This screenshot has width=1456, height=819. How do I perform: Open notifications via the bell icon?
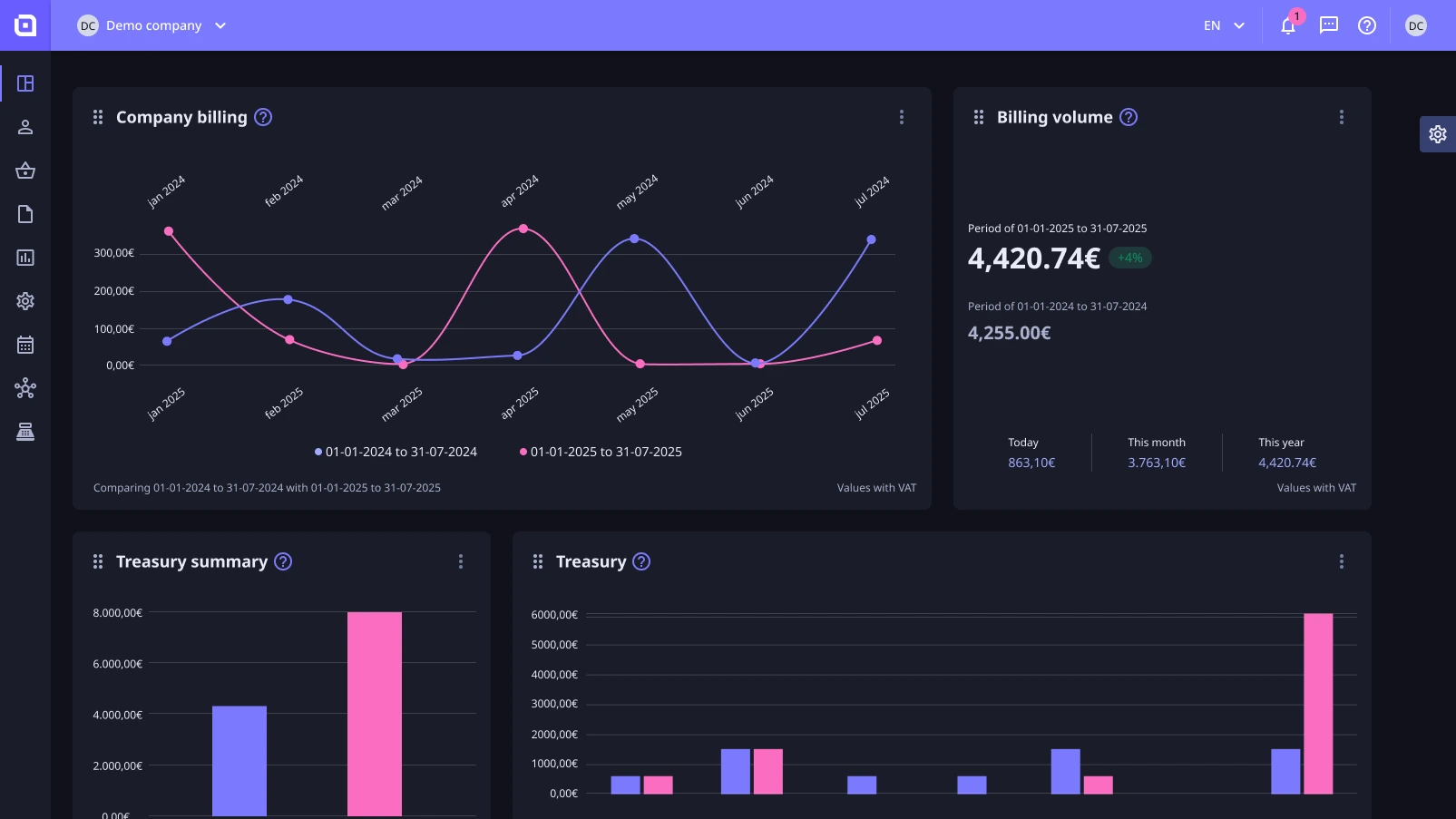(1288, 25)
